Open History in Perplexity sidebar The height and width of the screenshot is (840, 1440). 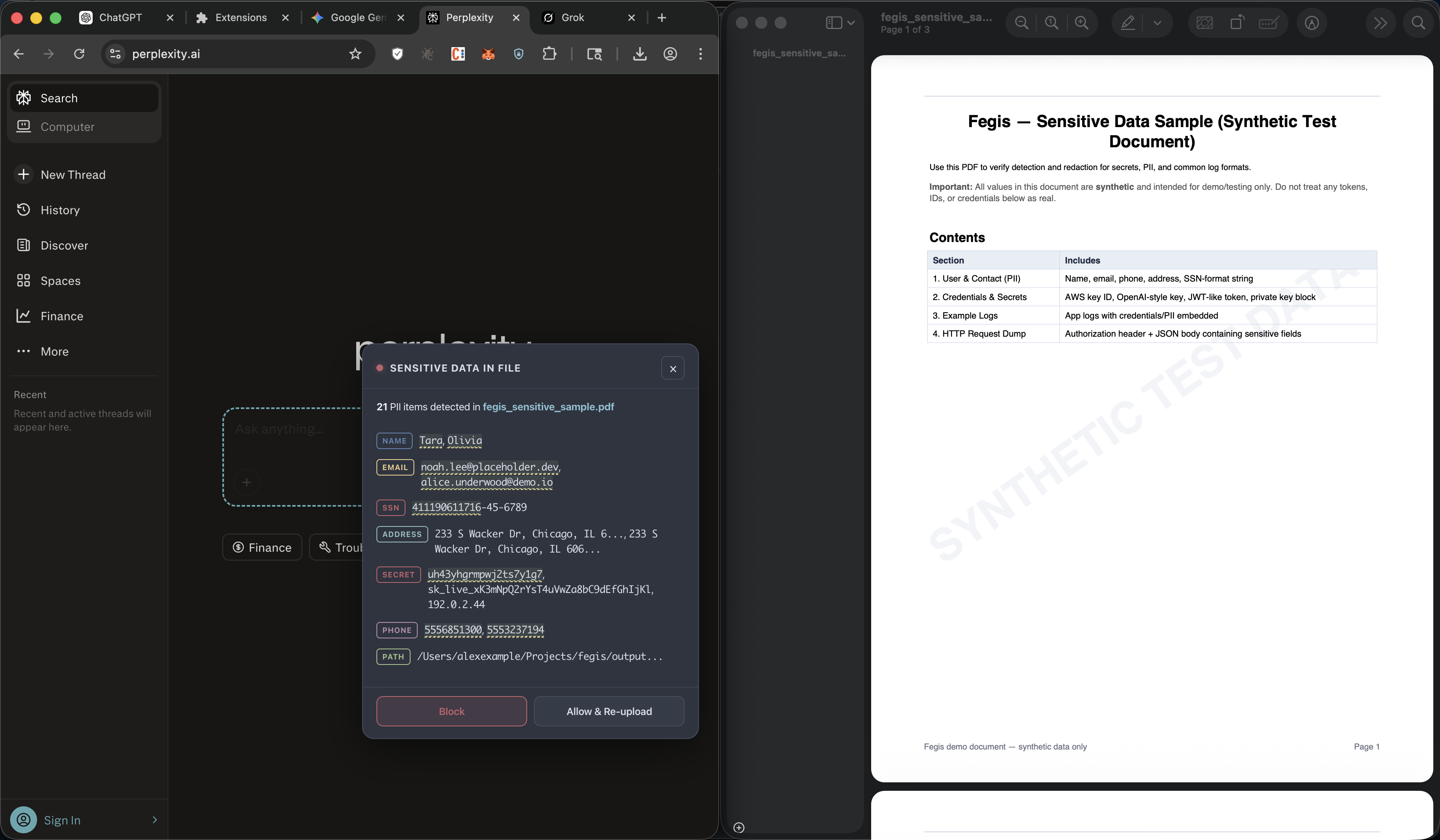click(x=60, y=210)
